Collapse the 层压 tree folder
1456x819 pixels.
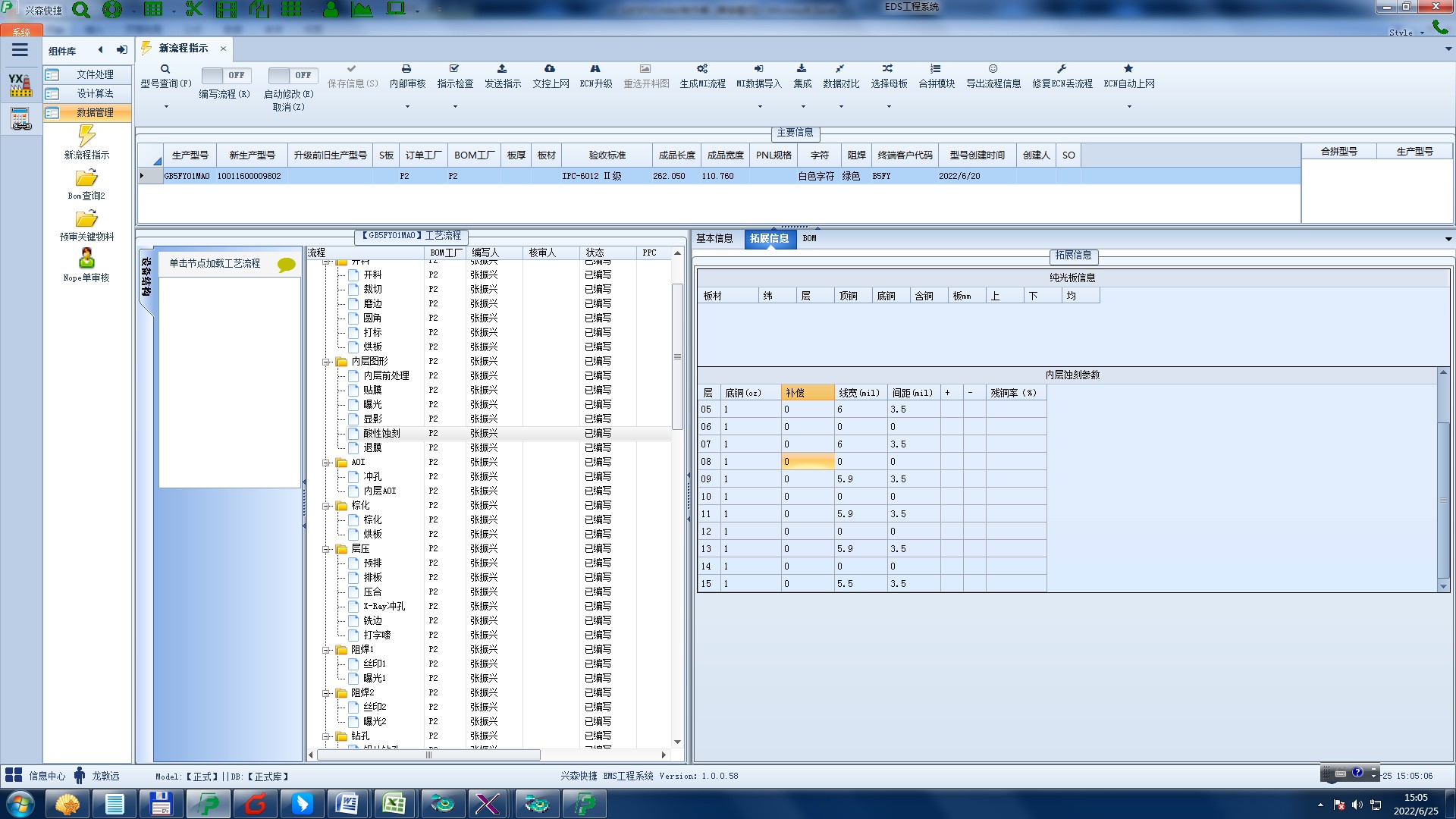click(326, 549)
